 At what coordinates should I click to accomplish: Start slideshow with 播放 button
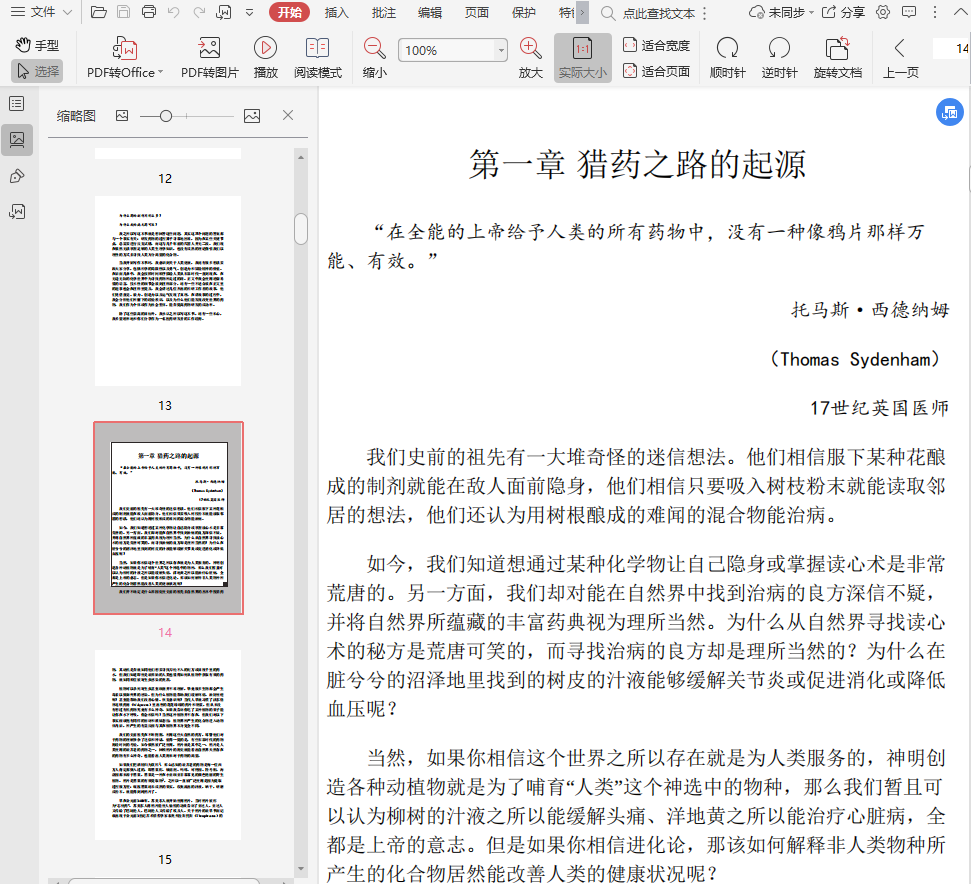(x=265, y=48)
